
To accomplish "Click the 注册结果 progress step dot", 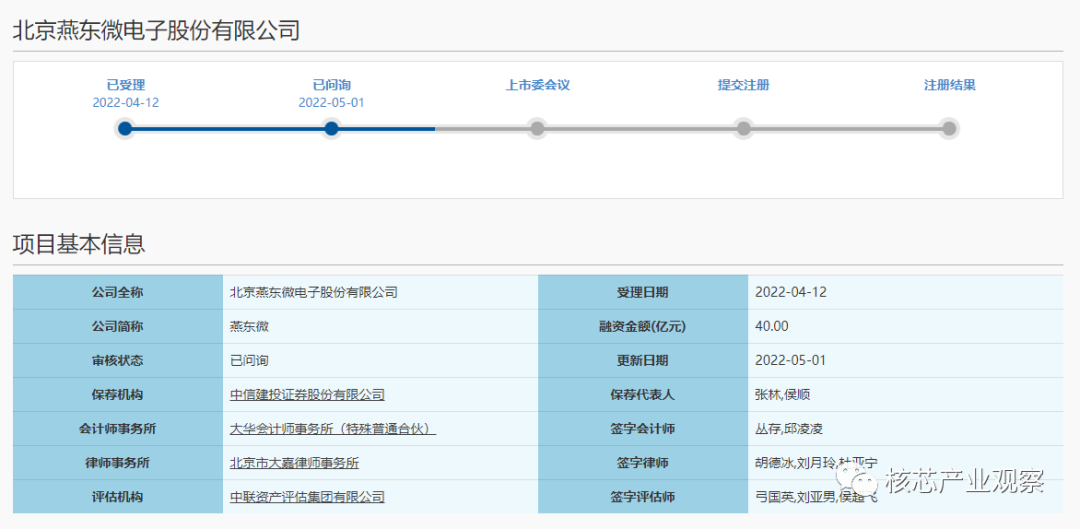I will tap(949, 128).
